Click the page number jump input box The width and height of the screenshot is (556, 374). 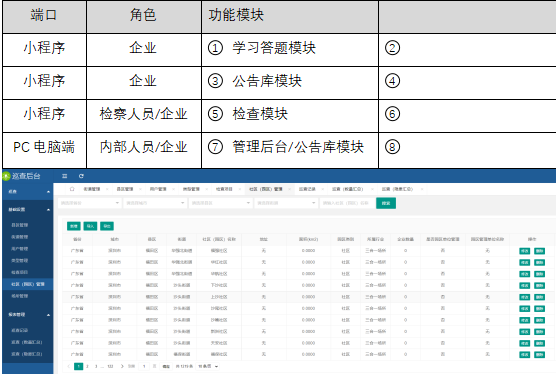[x=144, y=366]
